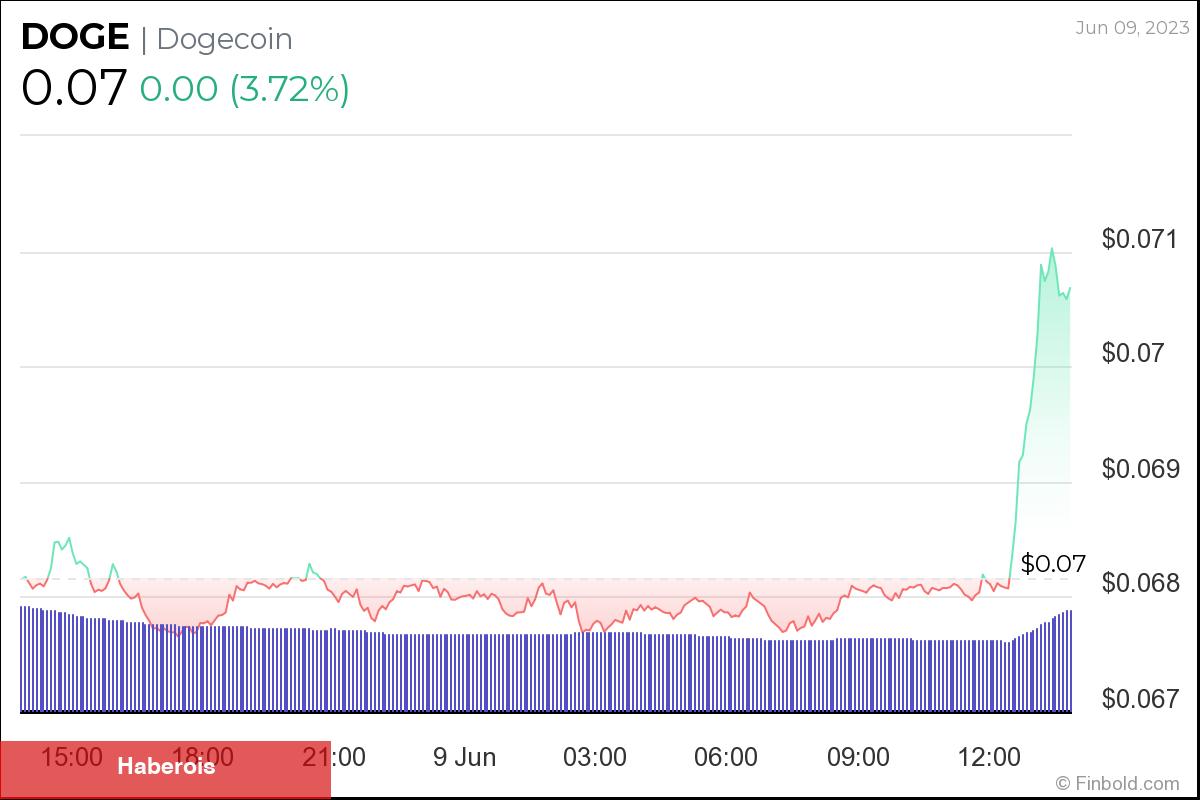This screenshot has height=800, width=1200.
Task: Click the $0.067 price axis label
Action: pyautogui.click(x=1142, y=698)
